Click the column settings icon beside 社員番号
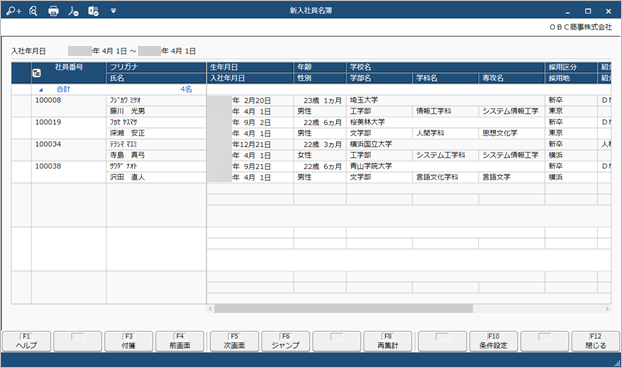Screen dimensions: 622x368 click(36, 73)
